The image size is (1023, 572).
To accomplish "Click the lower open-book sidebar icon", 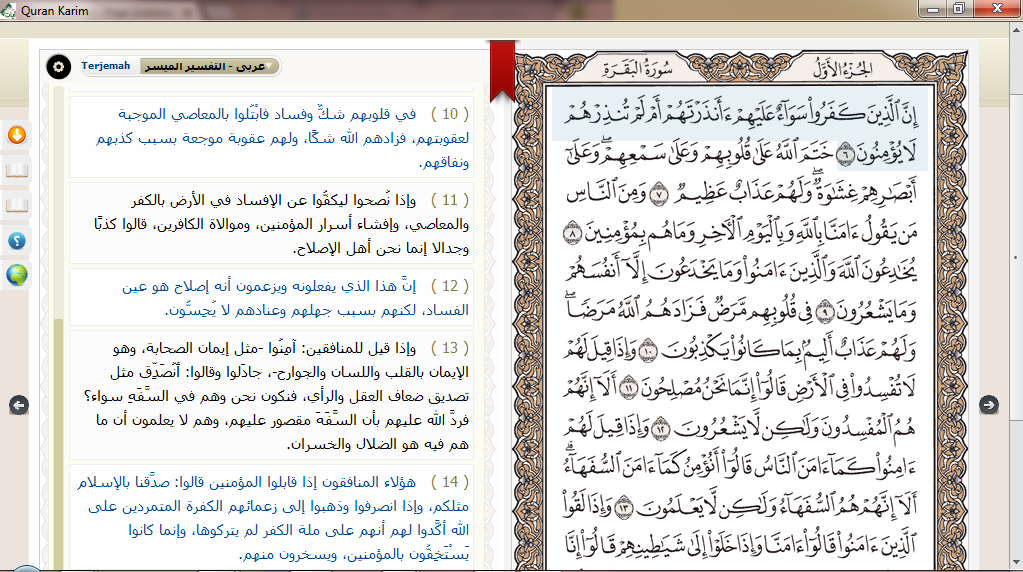I will tap(16, 206).
